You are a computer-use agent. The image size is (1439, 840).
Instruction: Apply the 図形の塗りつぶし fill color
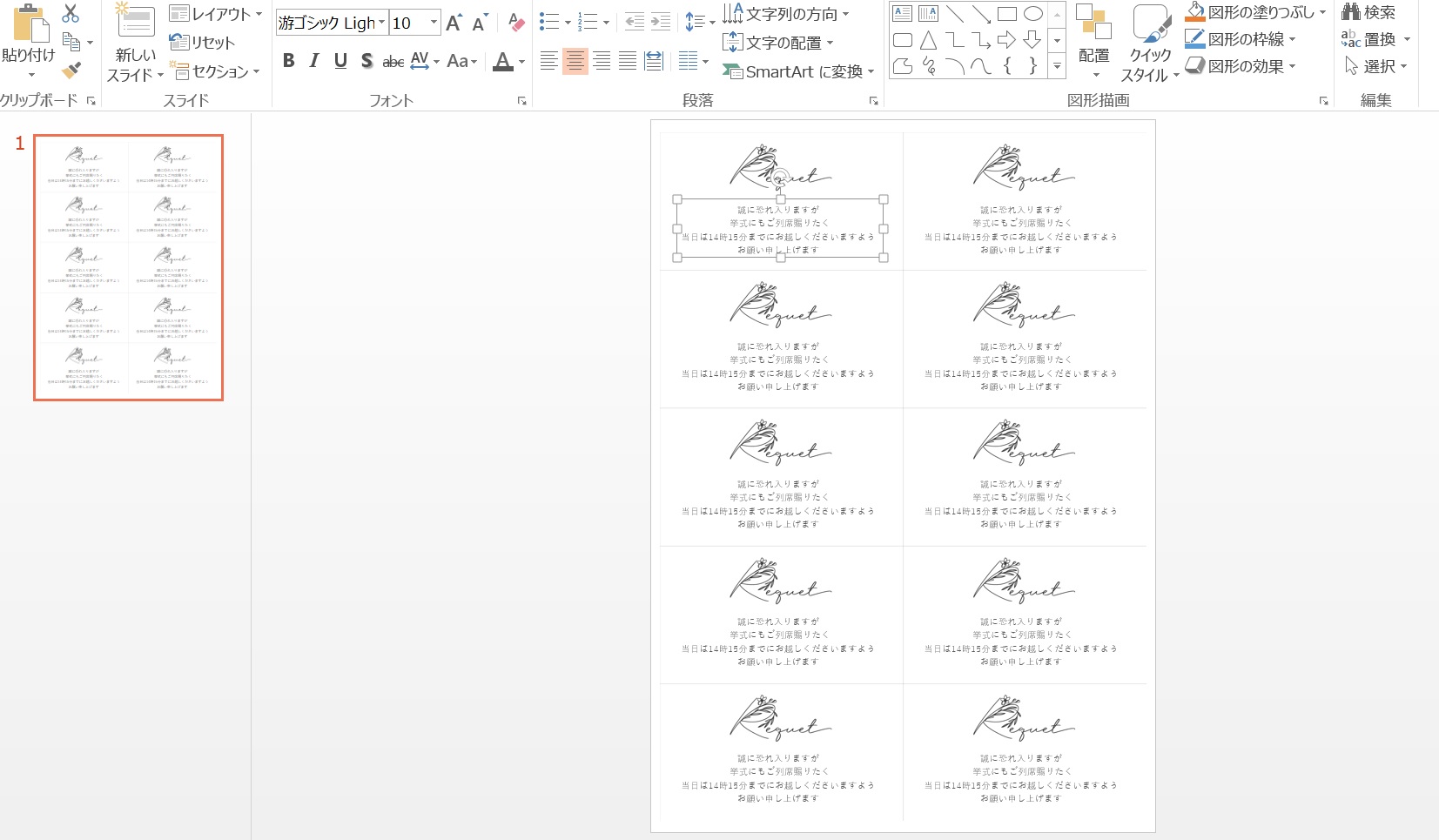click(x=1195, y=12)
